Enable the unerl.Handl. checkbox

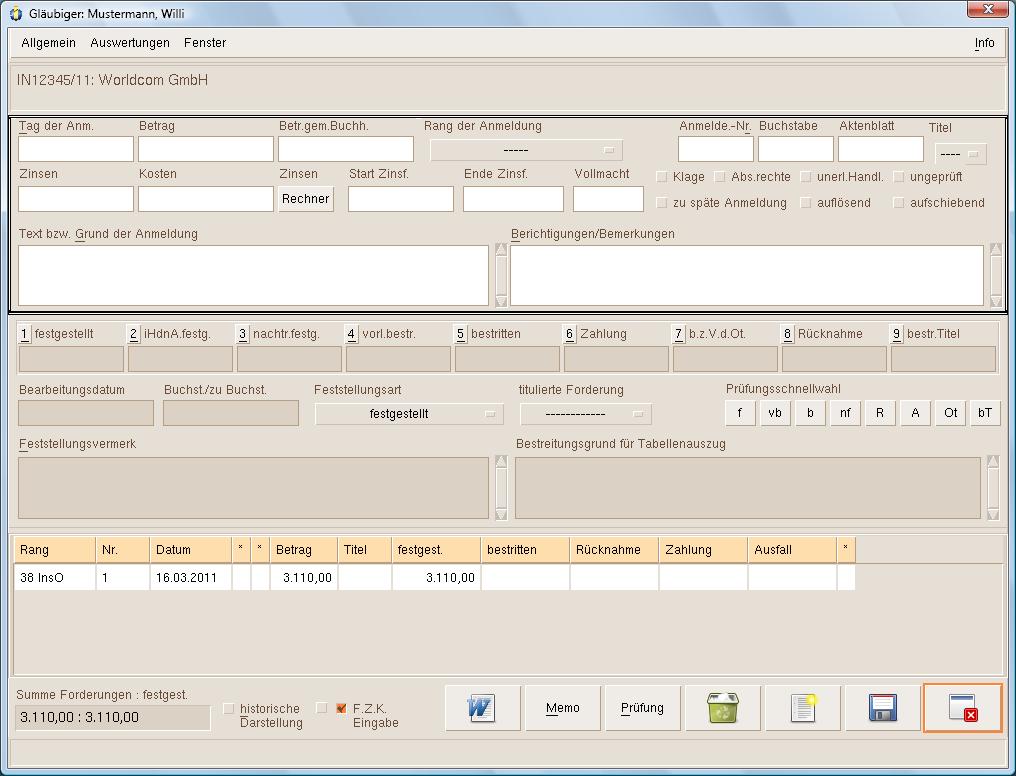[805, 177]
